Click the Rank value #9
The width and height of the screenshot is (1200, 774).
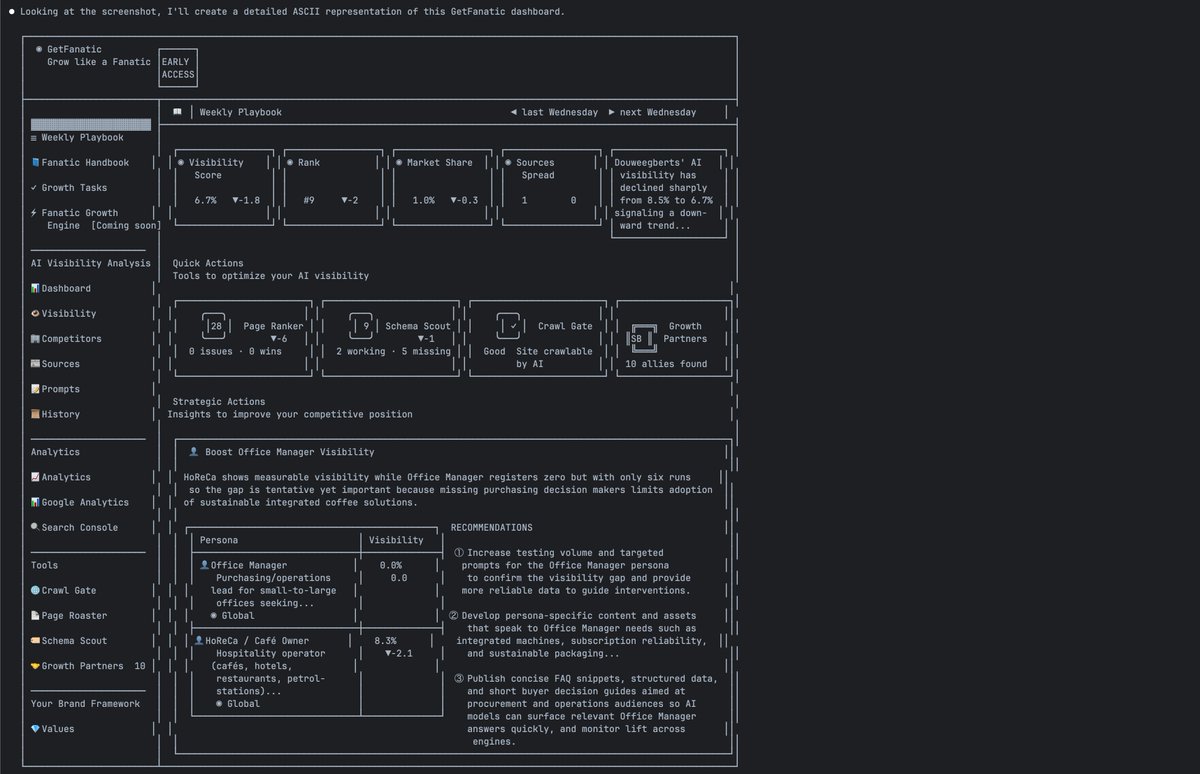(309, 200)
